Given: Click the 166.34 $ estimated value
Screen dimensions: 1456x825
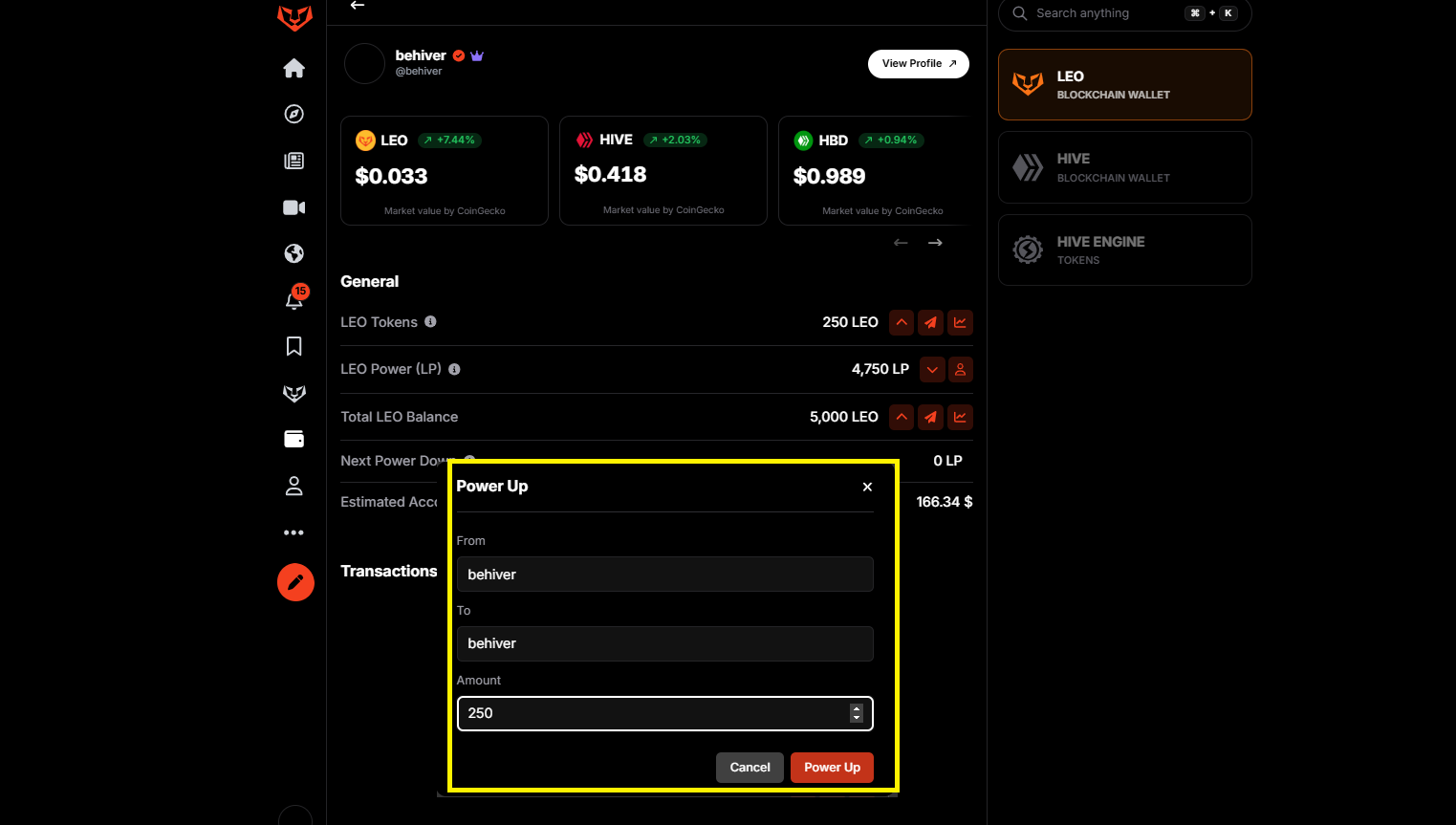Looking at the screenshot, I should coord(945,502).
